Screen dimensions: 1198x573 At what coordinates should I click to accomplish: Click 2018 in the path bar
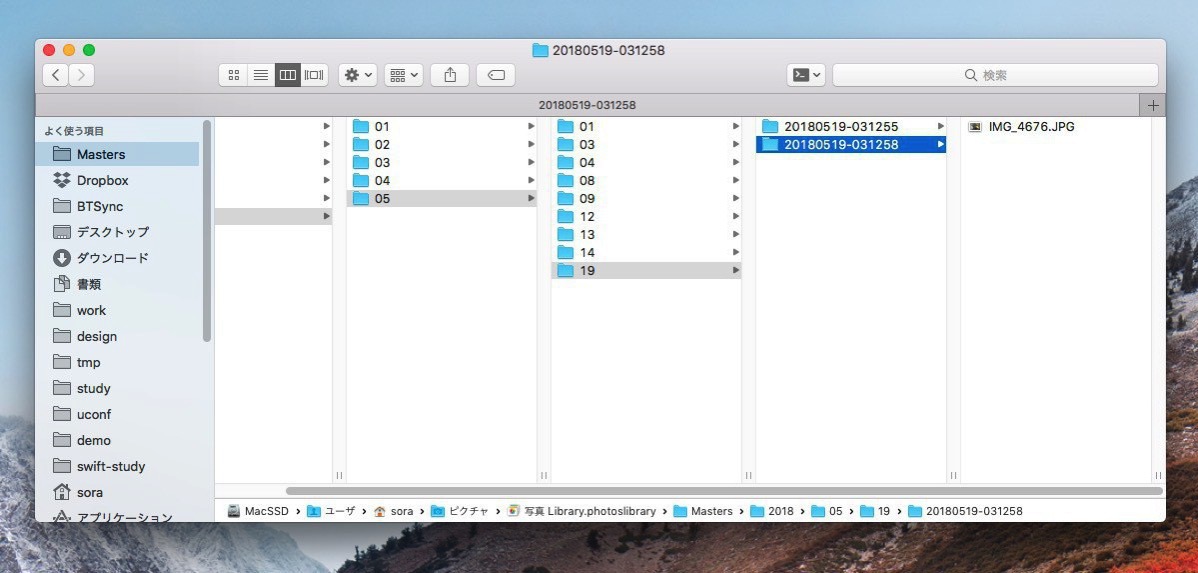tap(772, 511)
